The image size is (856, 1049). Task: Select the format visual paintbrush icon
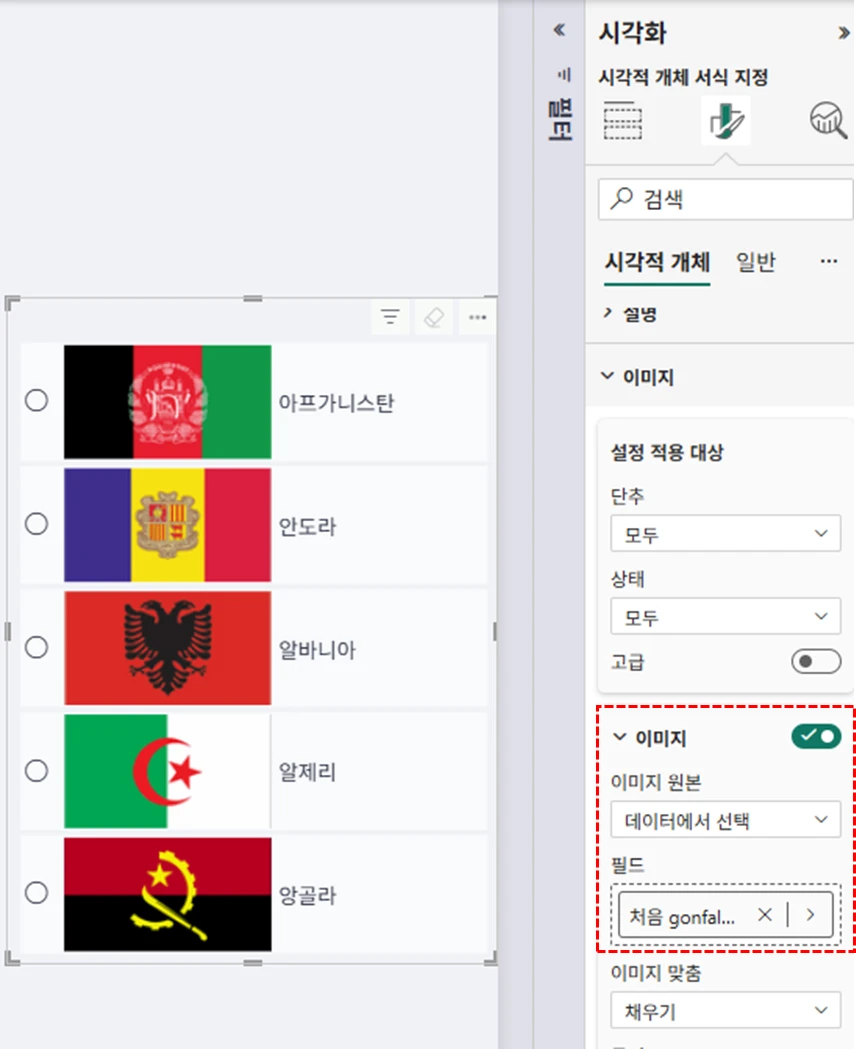[x=725, y=122]
